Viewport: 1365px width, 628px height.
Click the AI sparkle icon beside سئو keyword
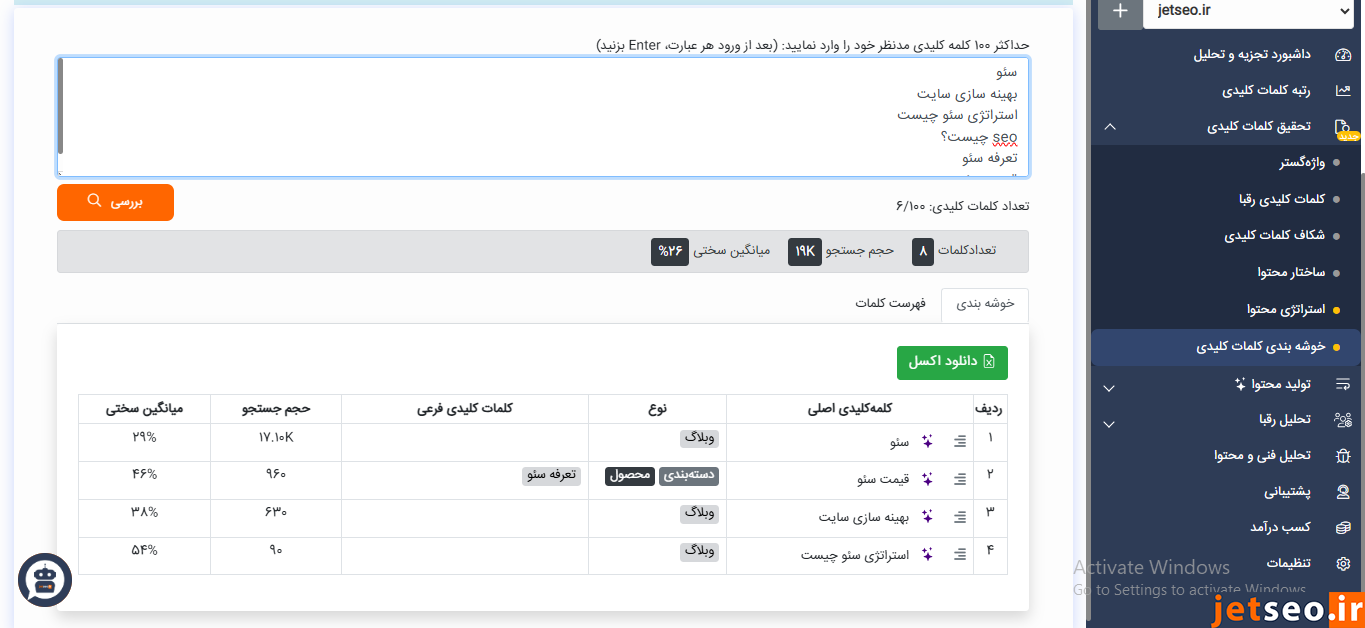click(x=927, y=440)
